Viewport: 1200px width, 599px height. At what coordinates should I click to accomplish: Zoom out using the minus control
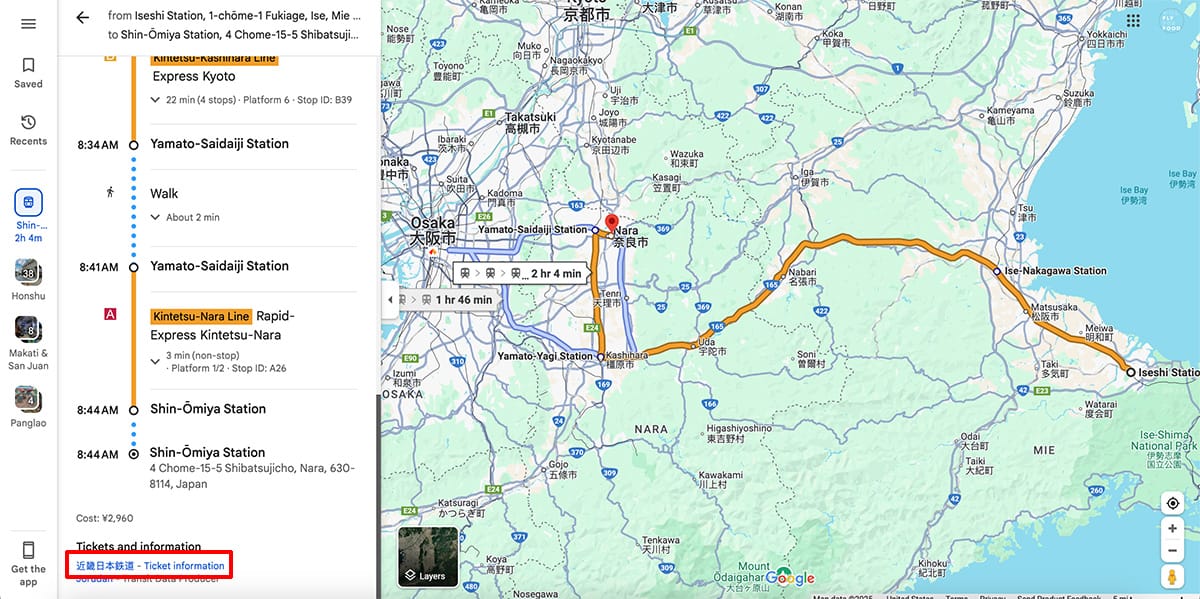click(1172, 549)
